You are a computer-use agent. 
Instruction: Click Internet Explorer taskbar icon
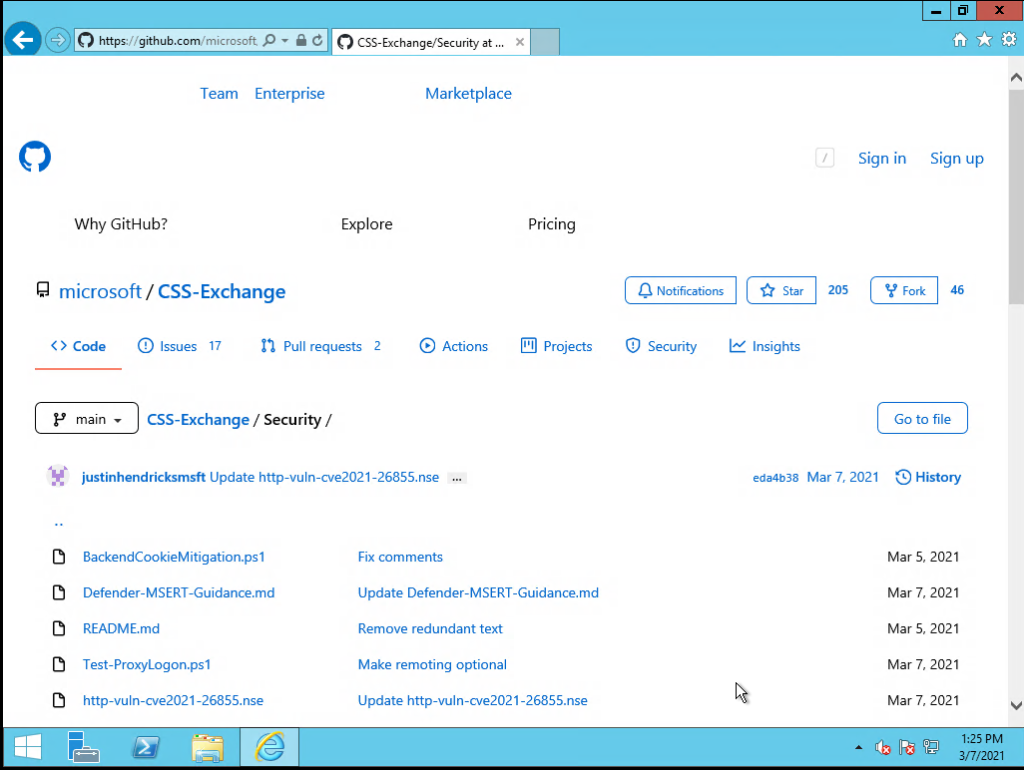270,747
